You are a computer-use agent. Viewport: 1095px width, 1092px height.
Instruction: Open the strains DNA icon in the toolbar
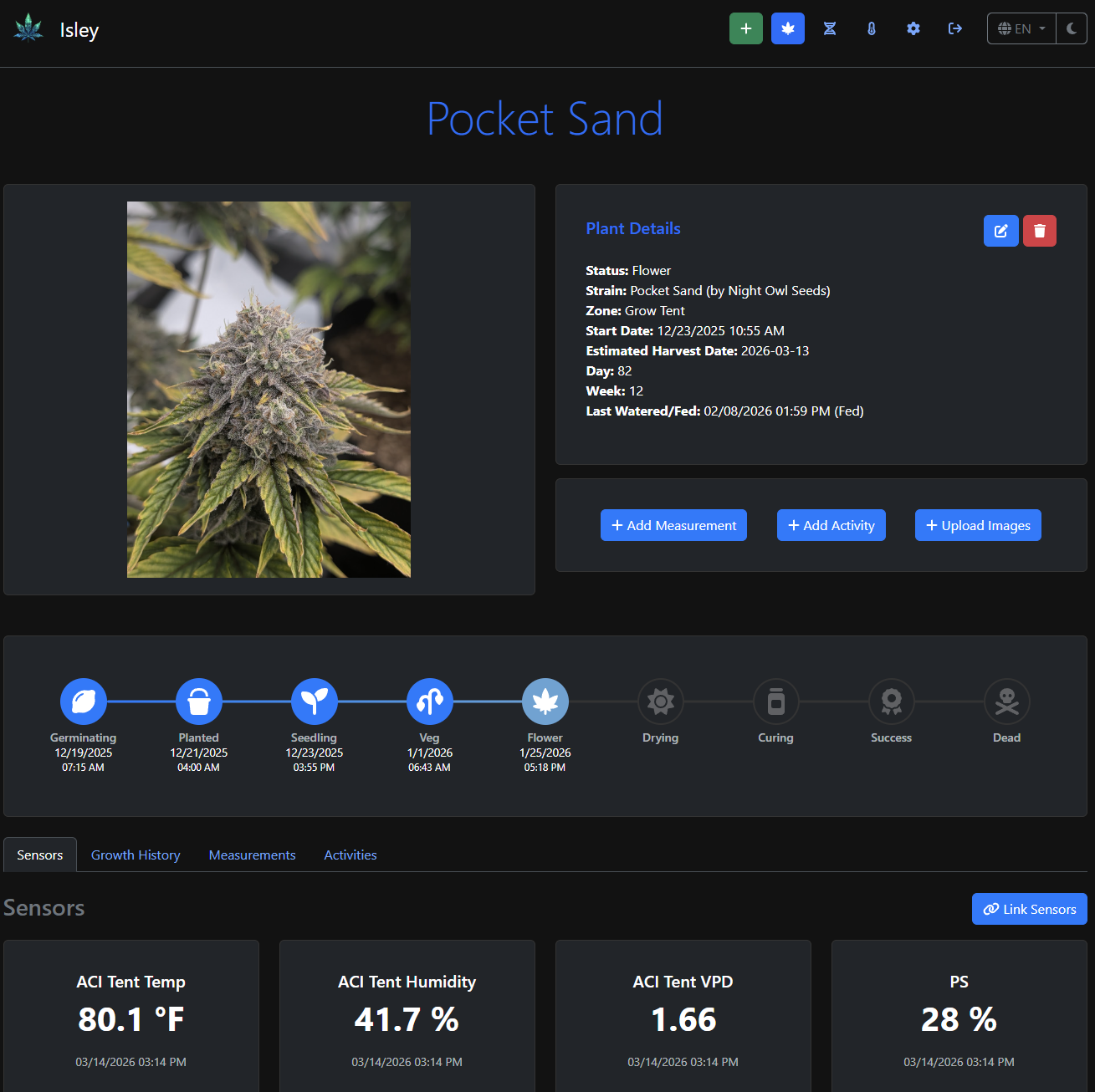pos(829,28)
